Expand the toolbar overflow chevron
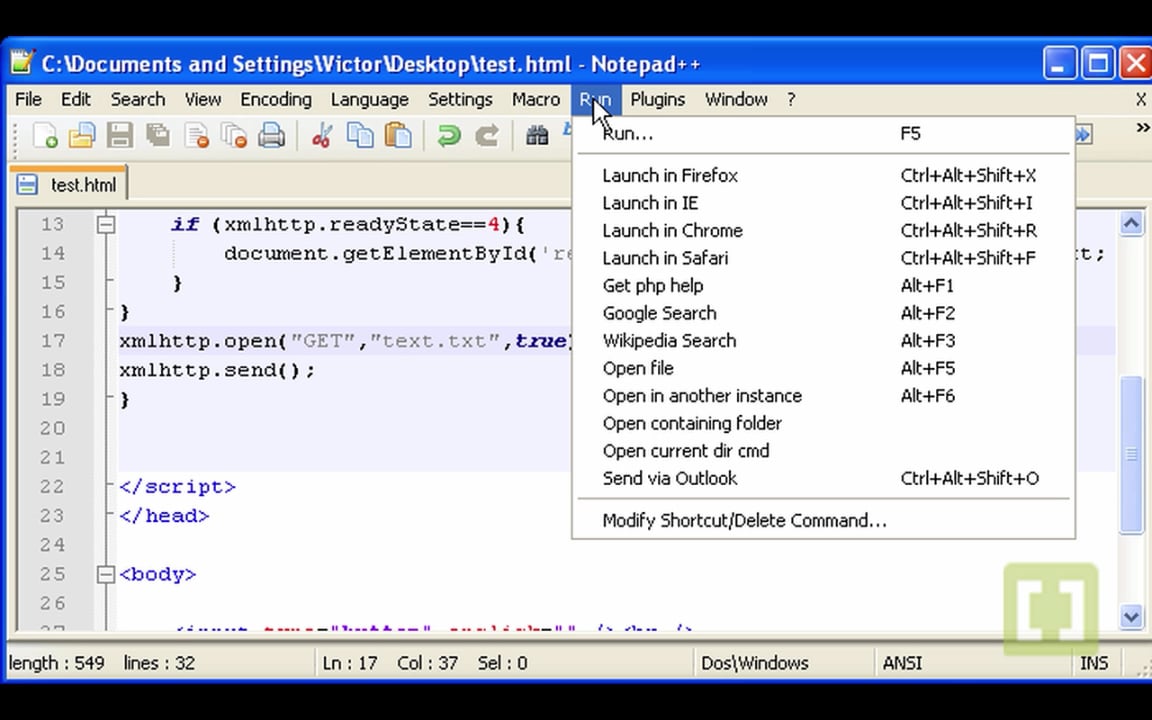 [1142, 128]
